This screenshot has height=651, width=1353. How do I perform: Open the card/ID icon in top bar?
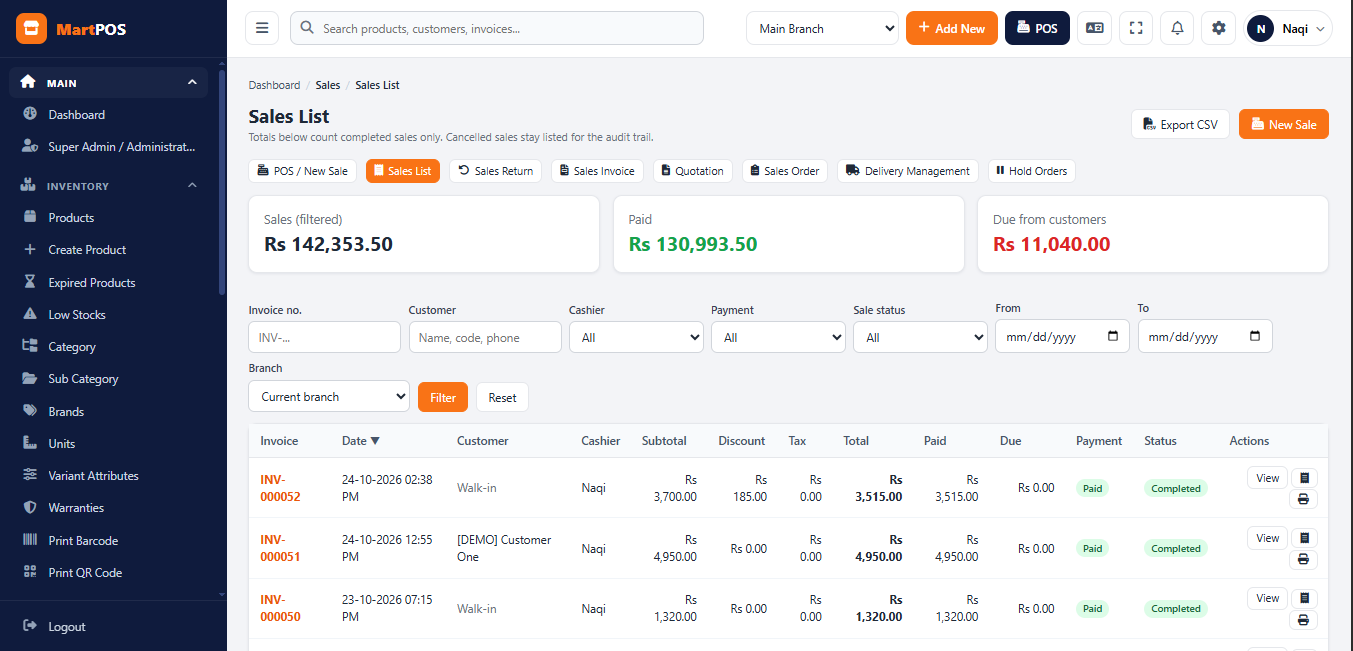tap(1094, 28)
